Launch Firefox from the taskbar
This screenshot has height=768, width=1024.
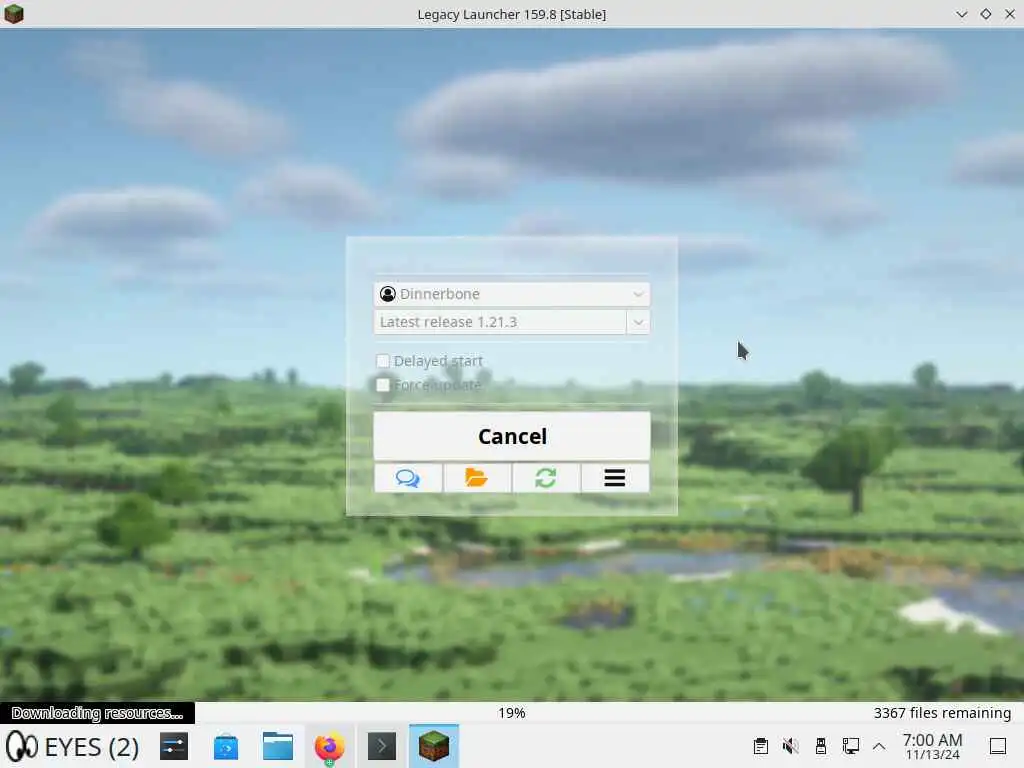click(330, 746)
